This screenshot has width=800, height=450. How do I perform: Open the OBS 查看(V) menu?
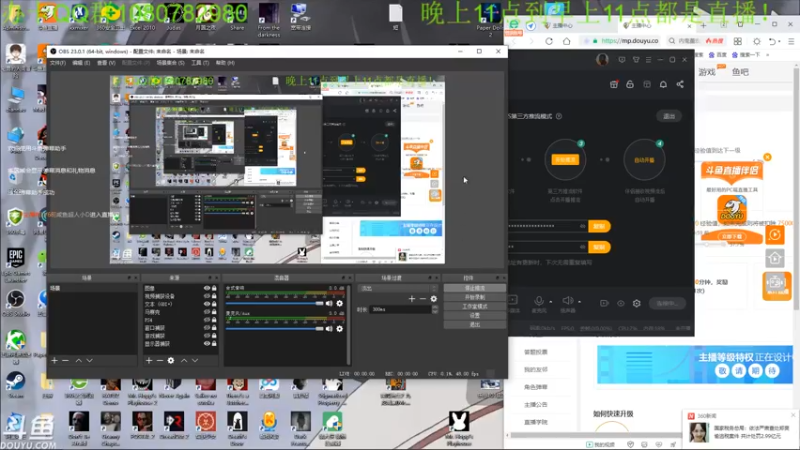tap(106, 63)
